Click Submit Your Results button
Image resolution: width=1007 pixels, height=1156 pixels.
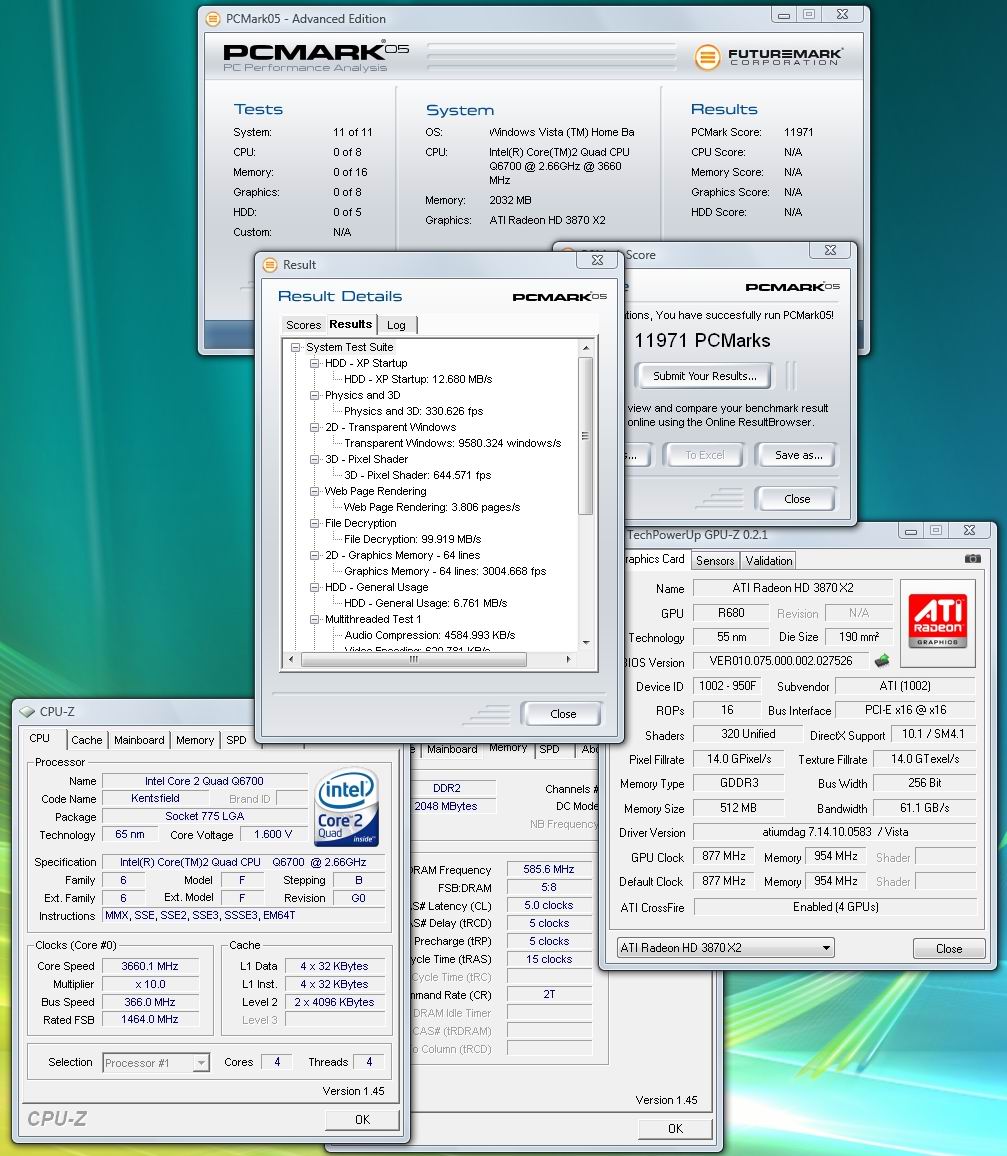pos(705,376)
